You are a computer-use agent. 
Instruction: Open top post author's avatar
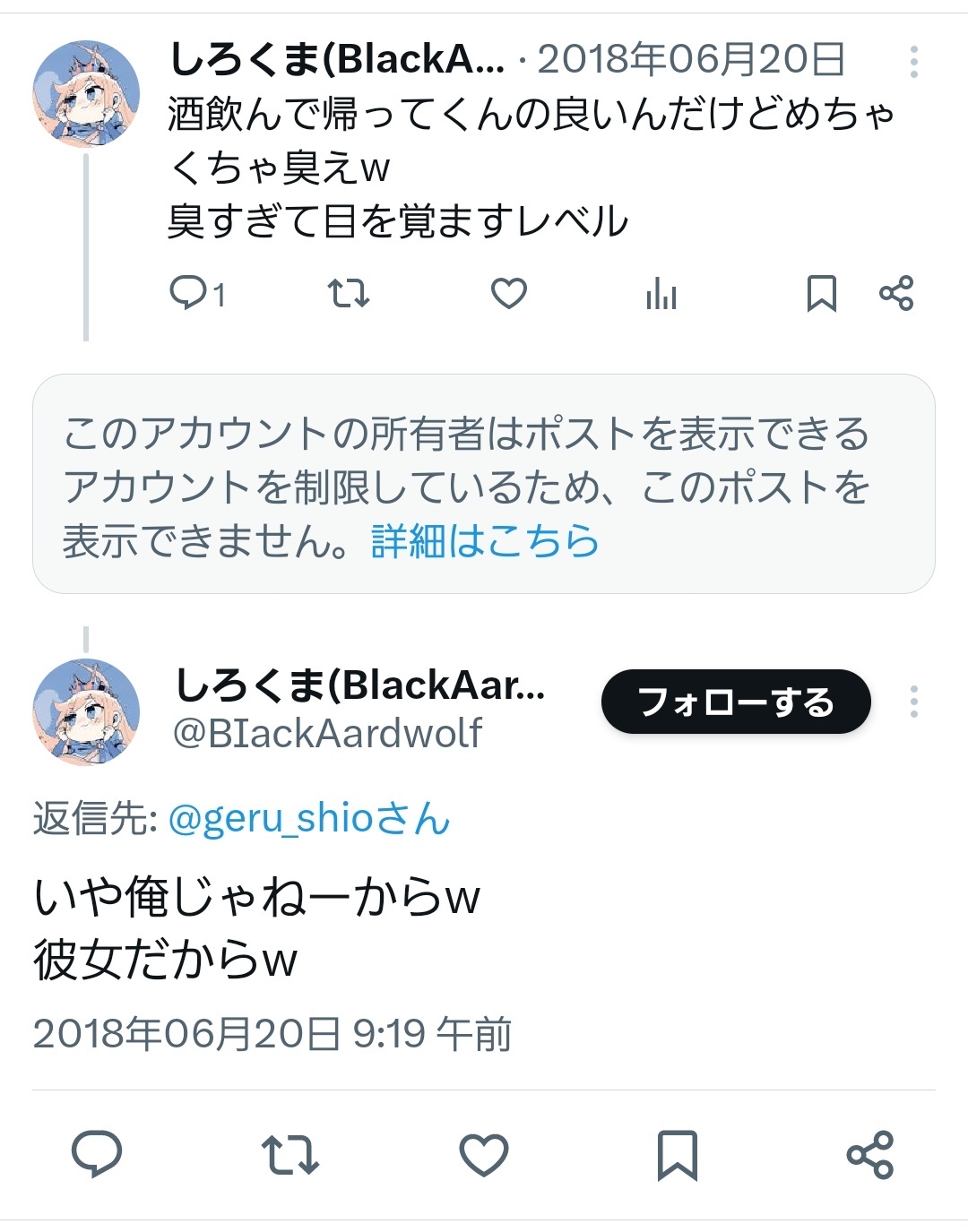click(86, 94)
